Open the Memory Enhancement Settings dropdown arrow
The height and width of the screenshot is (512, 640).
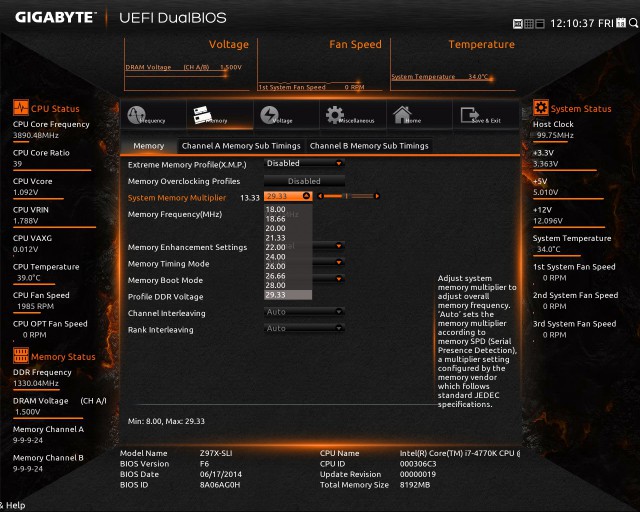pyautogui.click(x=339, y=246)
